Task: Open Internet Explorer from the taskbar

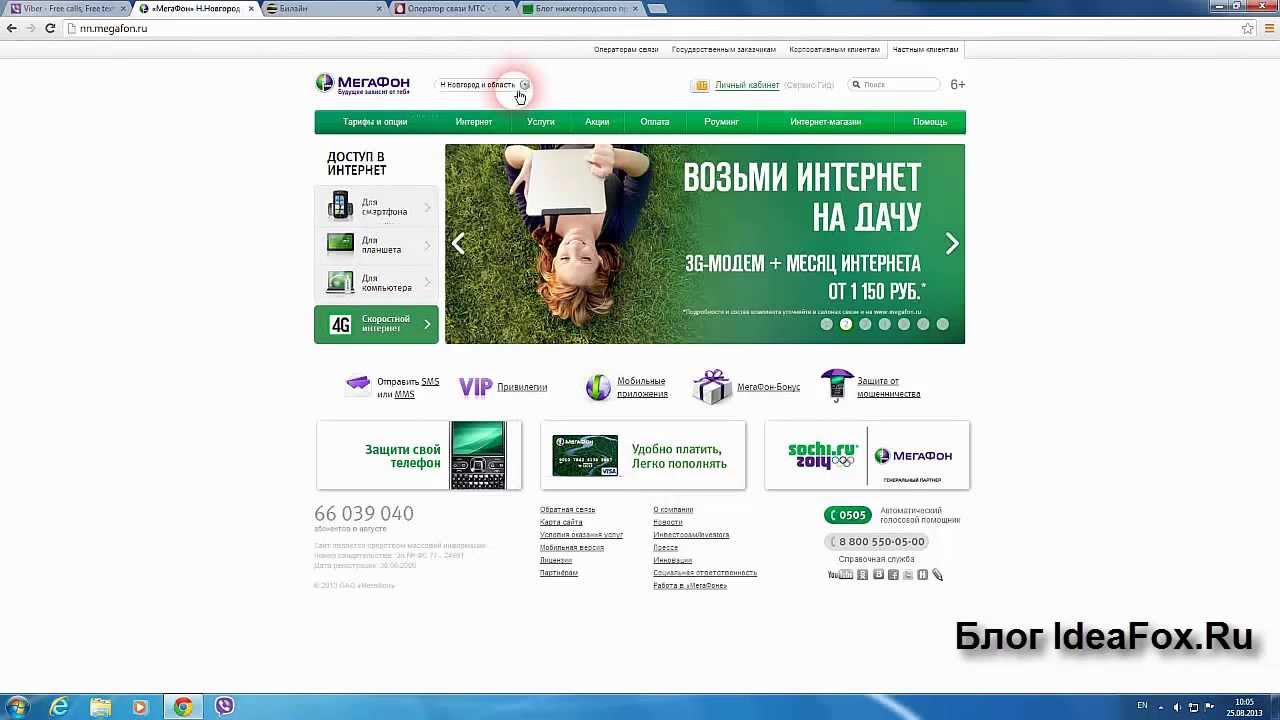Action: point(59,707)
